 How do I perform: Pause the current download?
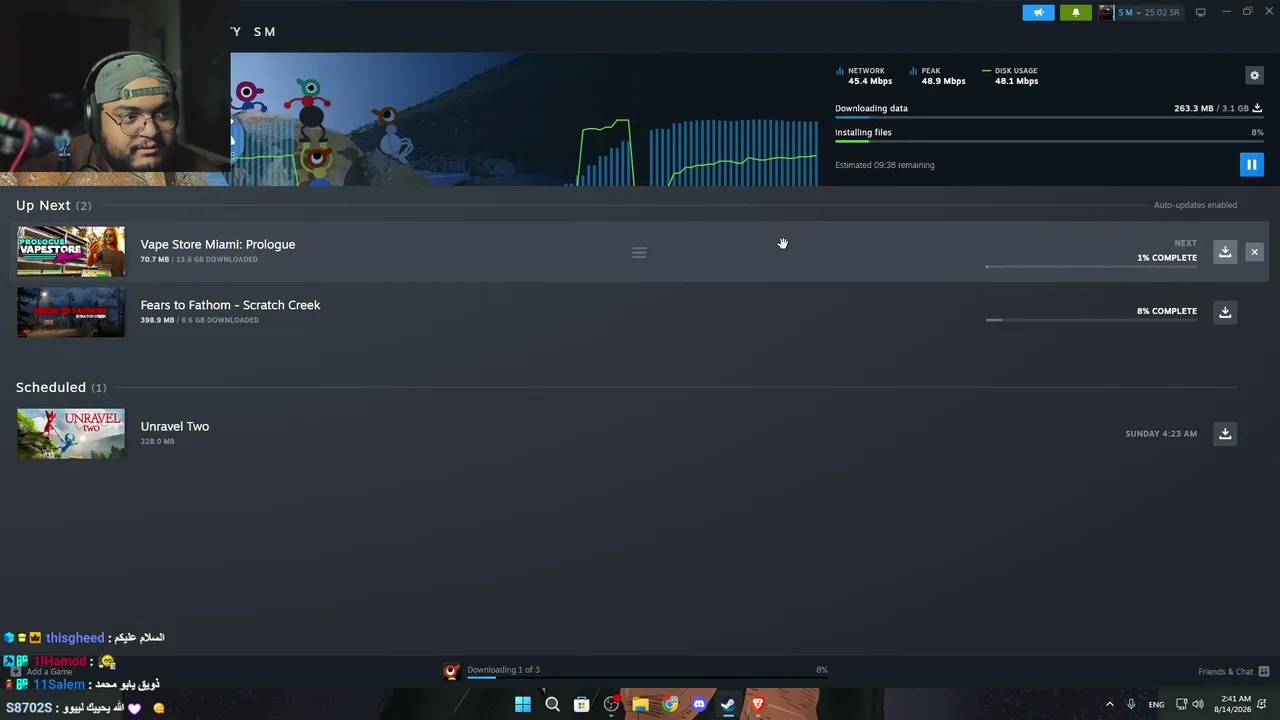pos(1251,165)
